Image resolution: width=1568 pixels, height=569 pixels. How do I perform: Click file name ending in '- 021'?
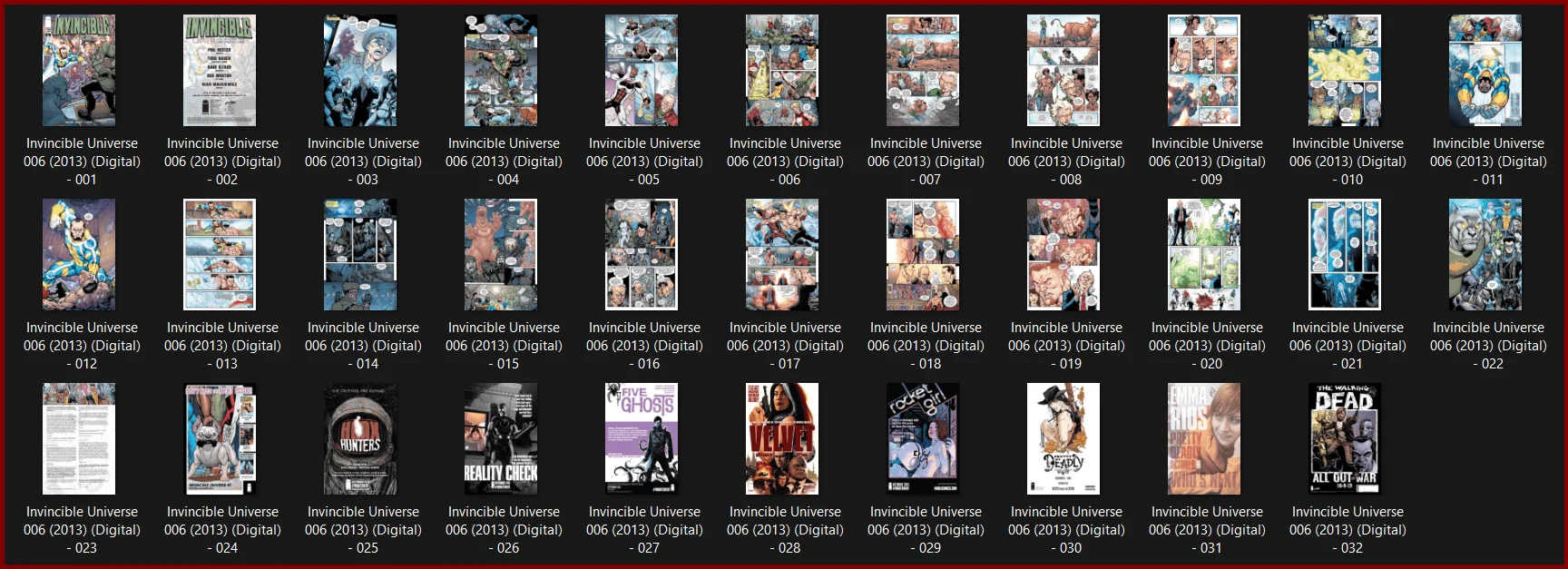click(1347, 346)
